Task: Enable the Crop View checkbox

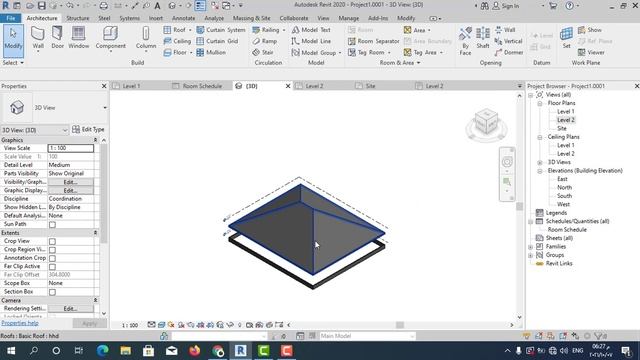Action: coord(52,242)
